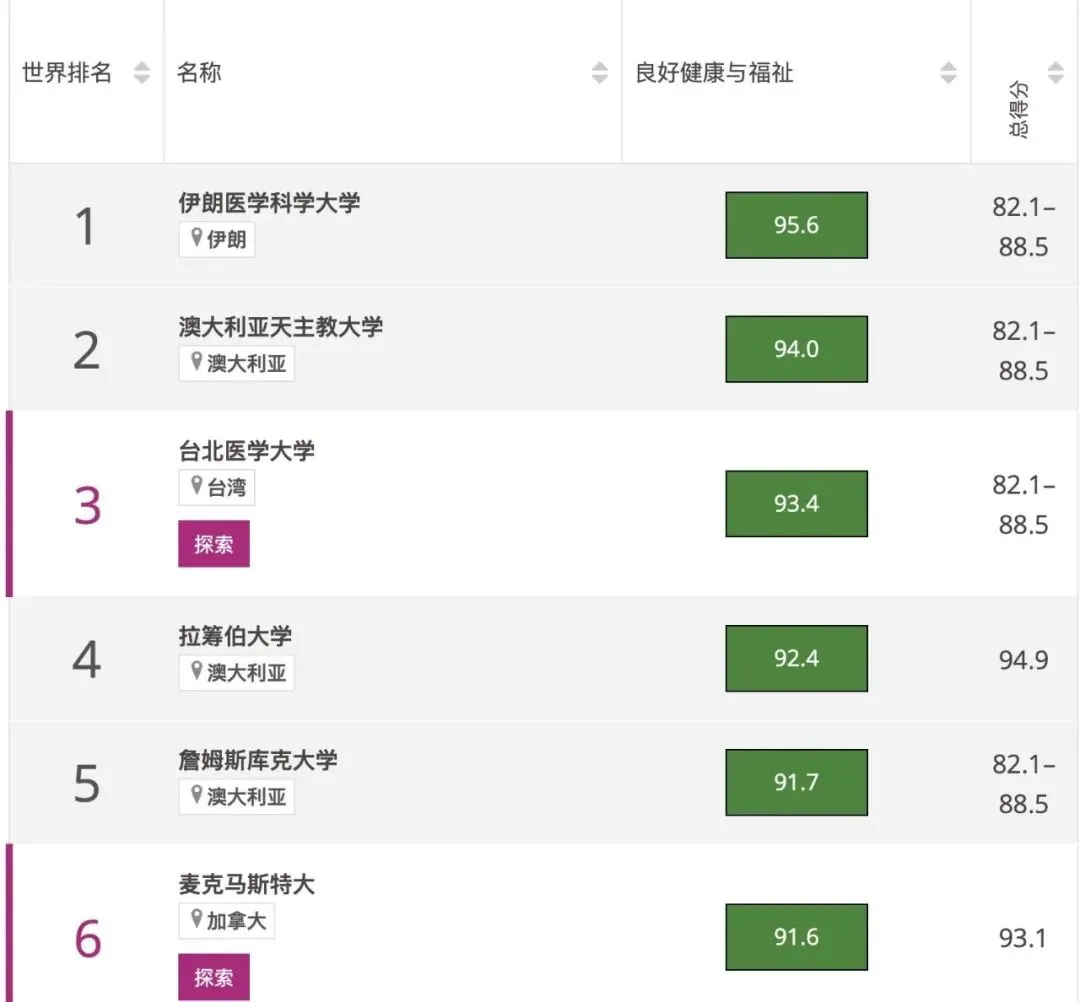1080x1002 pixels.
Task: Click 澳大利亚 tag under 拉筹伯大学
Action: tap(237, 673)
